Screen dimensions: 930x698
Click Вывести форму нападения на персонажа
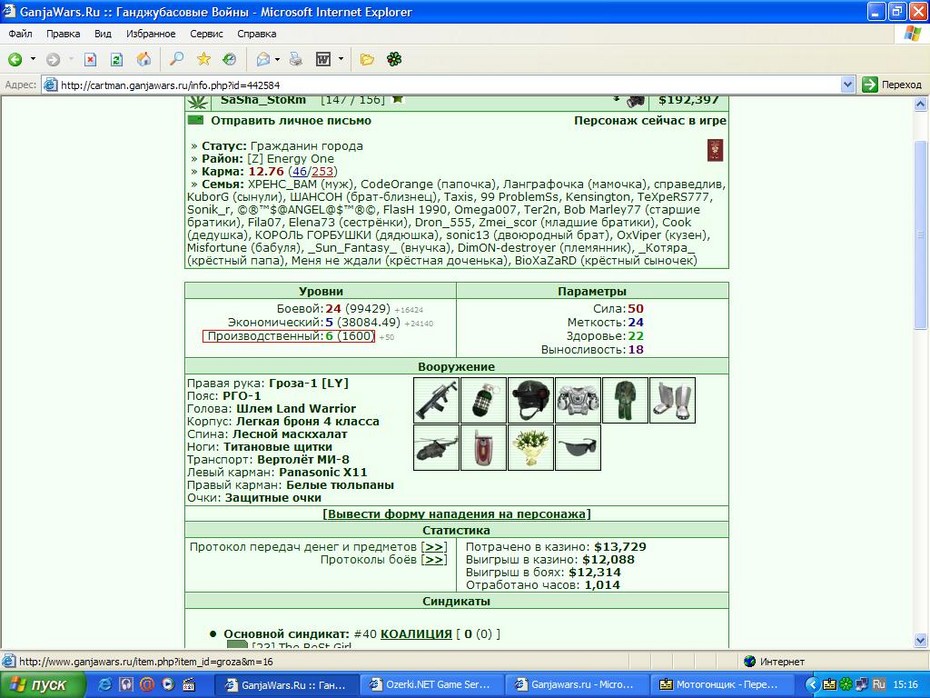(457, 514)
